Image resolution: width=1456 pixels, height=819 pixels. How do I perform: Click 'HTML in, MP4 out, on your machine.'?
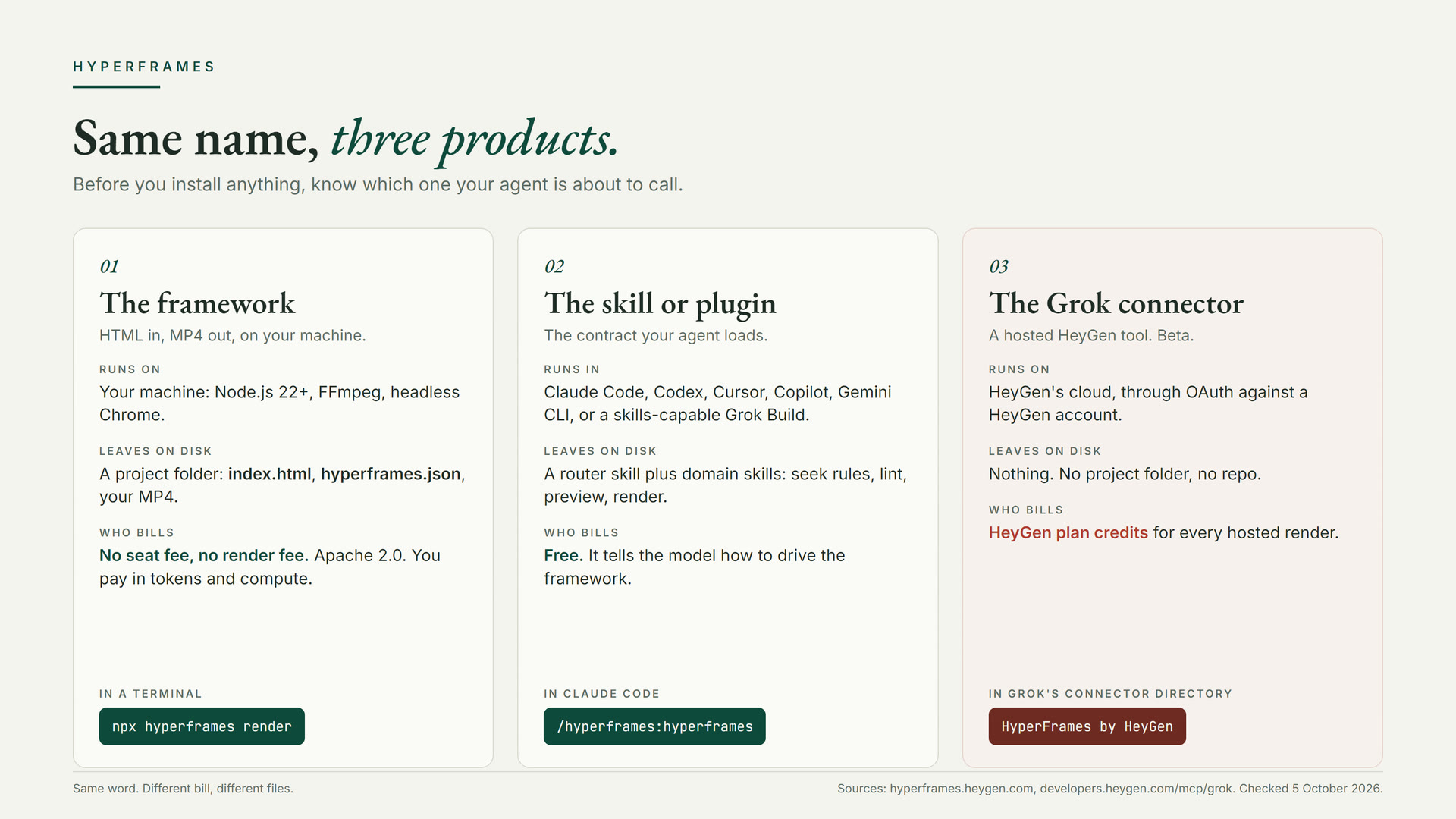pos(233,335)
